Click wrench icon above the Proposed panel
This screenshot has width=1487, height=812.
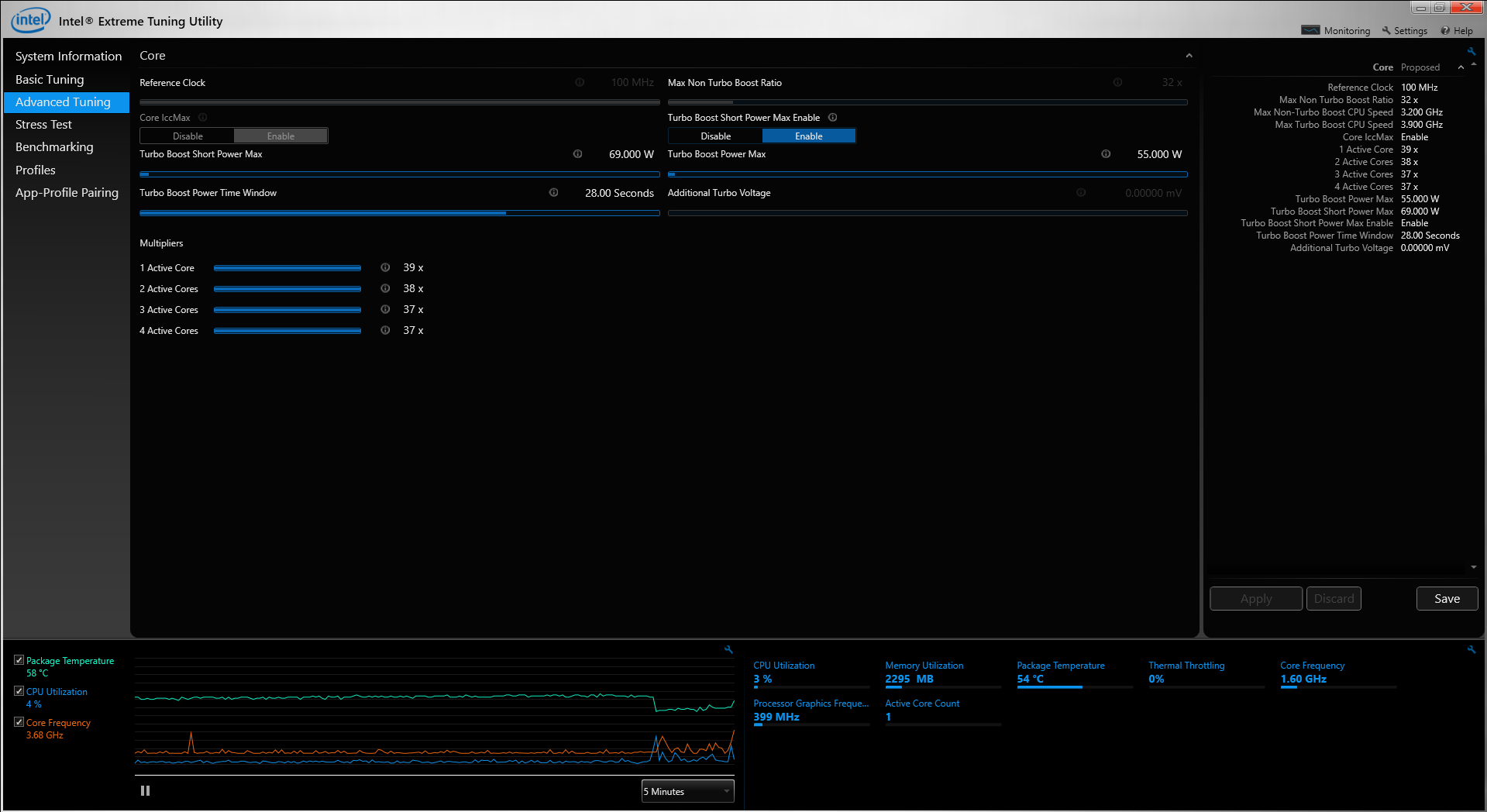(x=1471, y=52)
